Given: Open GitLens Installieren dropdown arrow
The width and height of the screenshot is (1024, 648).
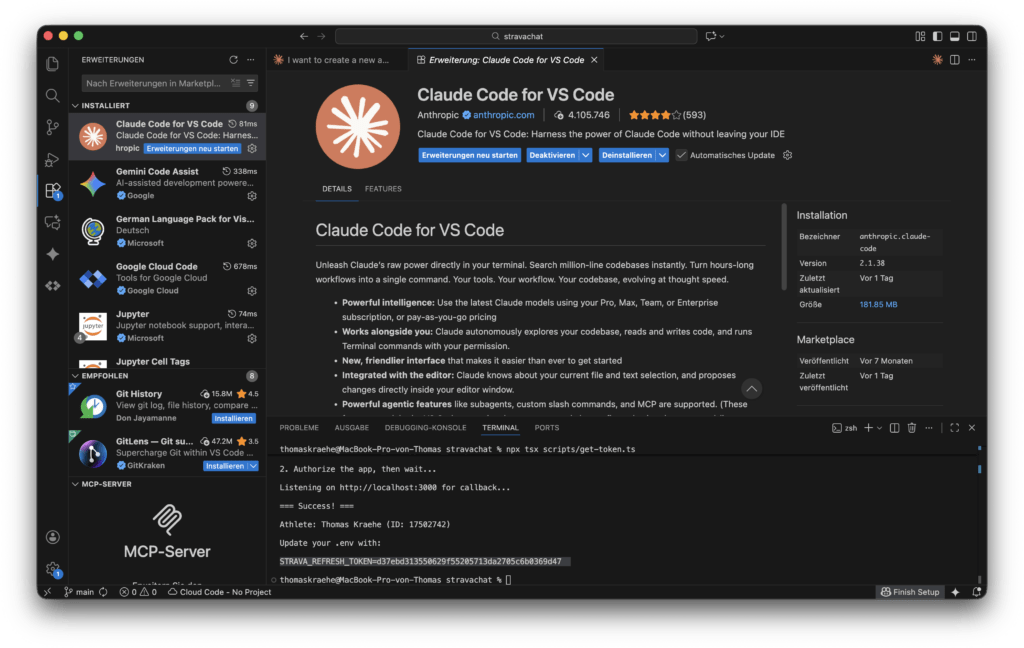Looking at the screenshot, I should pyautogui.click(x=253, y=466).
